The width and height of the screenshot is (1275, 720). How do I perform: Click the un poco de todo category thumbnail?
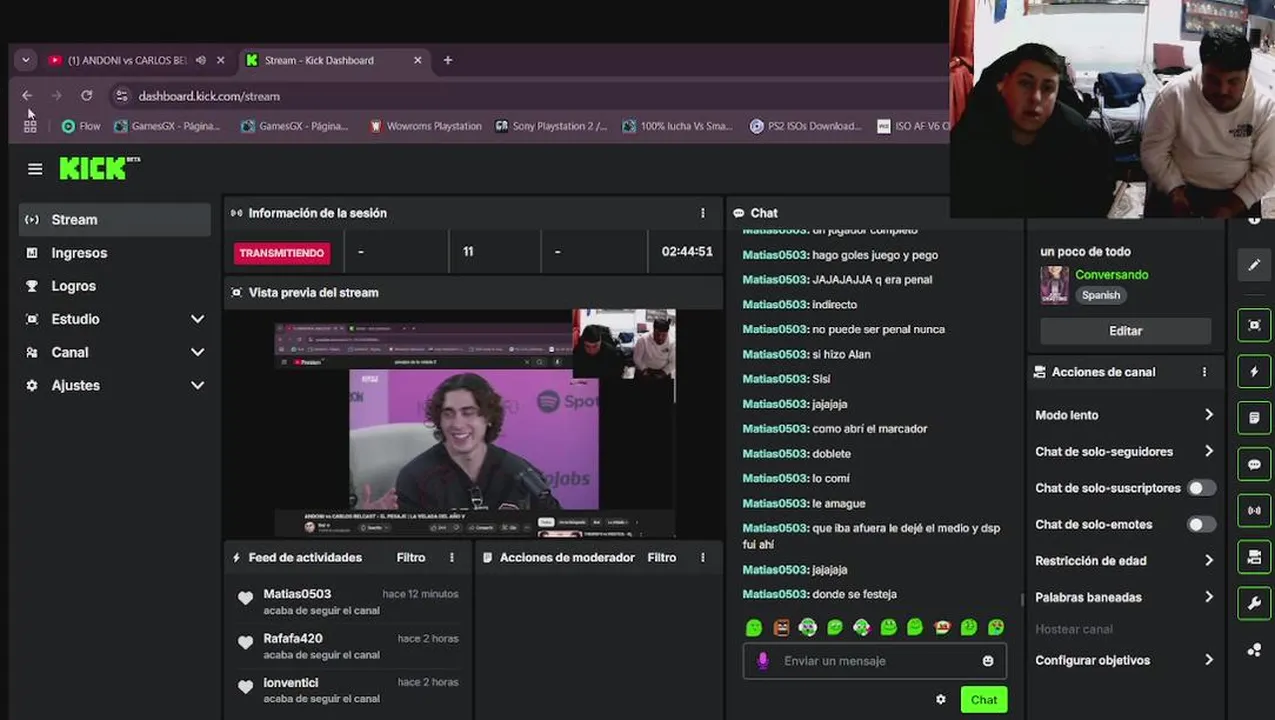click(x=1054, y=285)
